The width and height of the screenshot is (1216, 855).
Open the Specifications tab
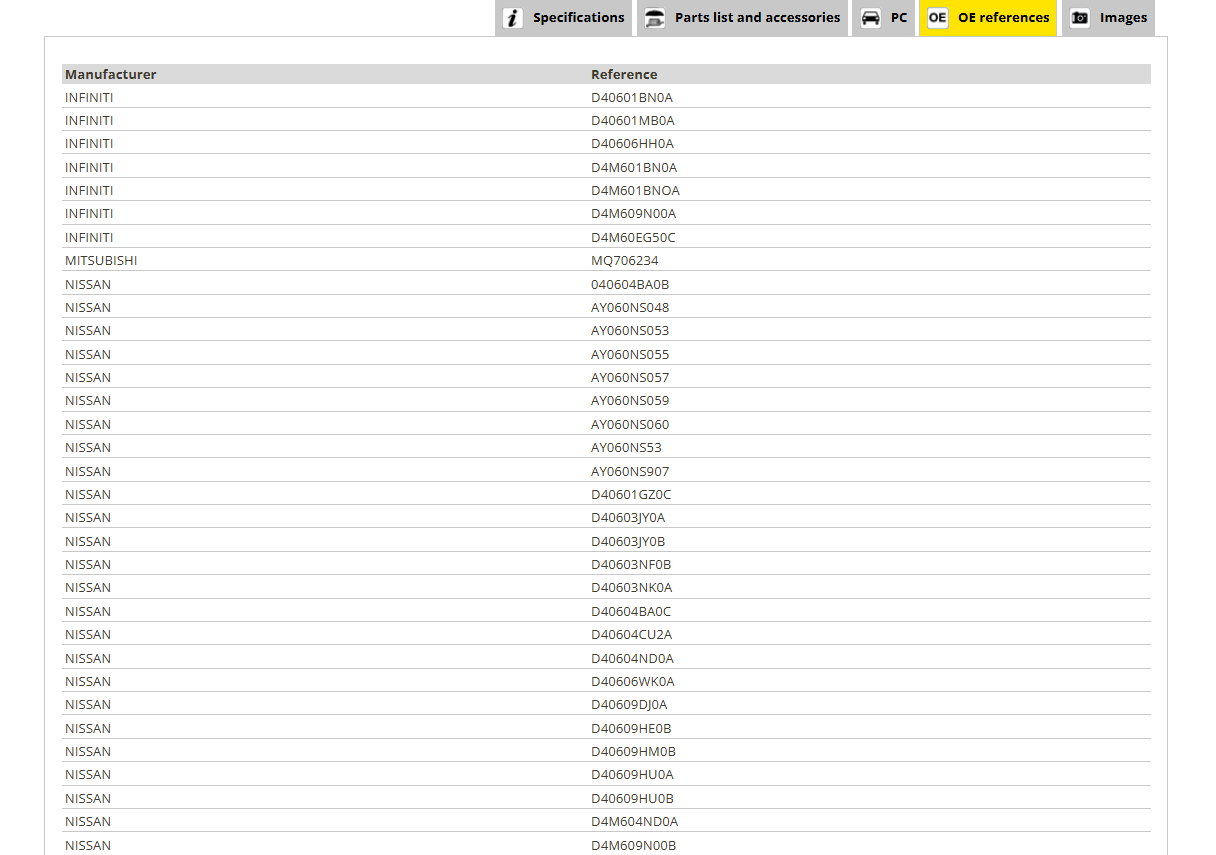click(563, 18)
